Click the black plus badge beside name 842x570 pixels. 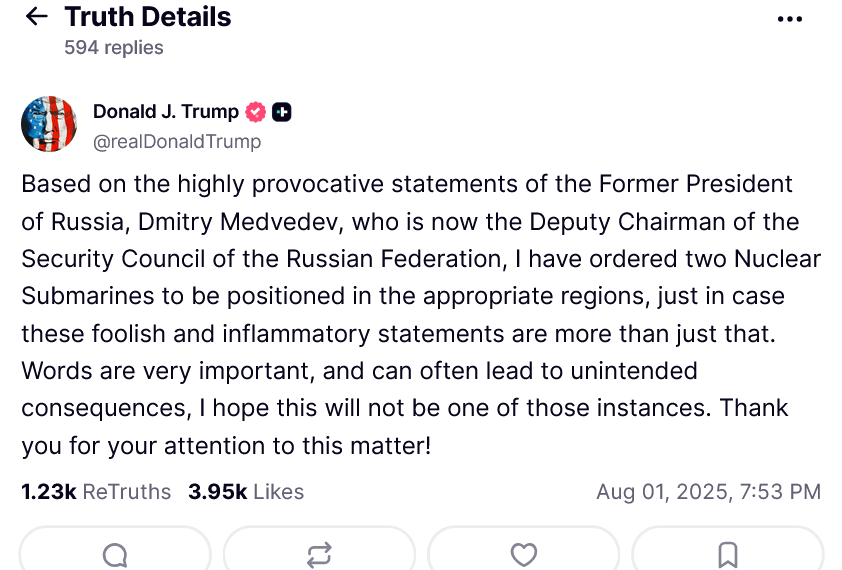(282, 112)
